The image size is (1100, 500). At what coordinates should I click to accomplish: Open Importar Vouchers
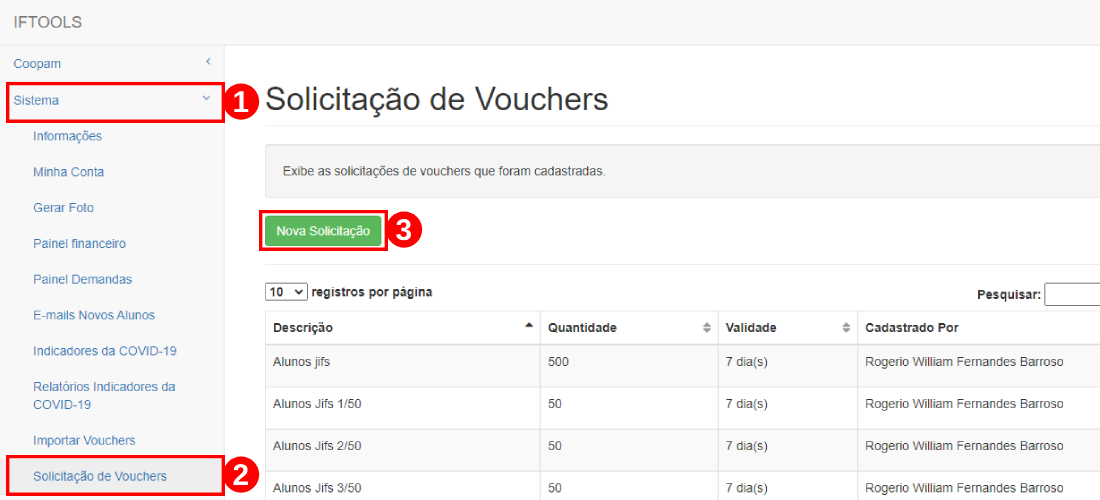(84, 440)
